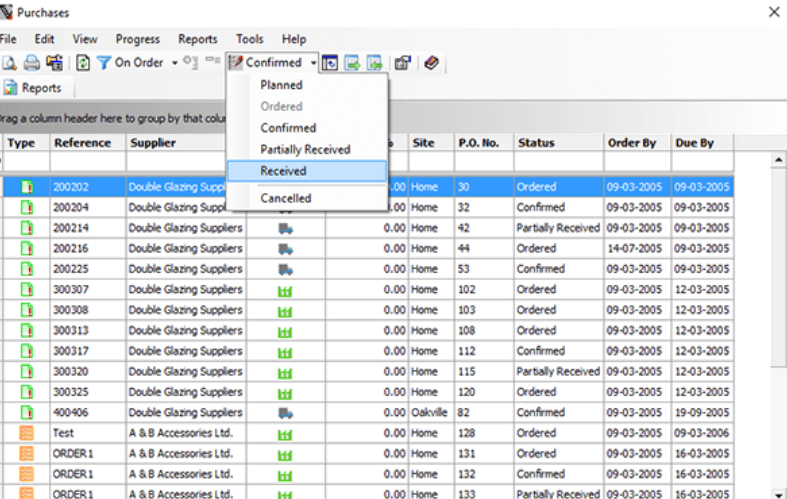Screen dimensions: 787x499
Task: Click the Reports chart icon
Action: 11,88
